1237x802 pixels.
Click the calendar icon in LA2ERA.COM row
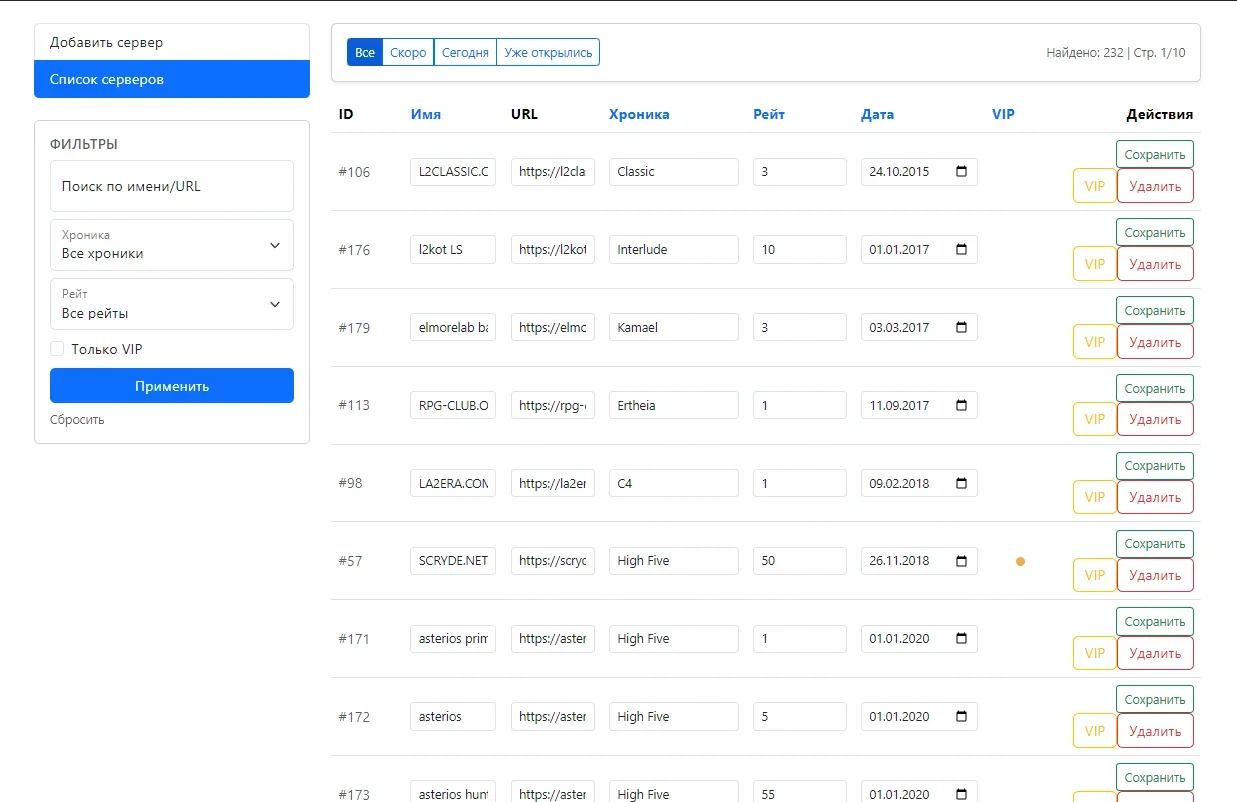point(961,483)
